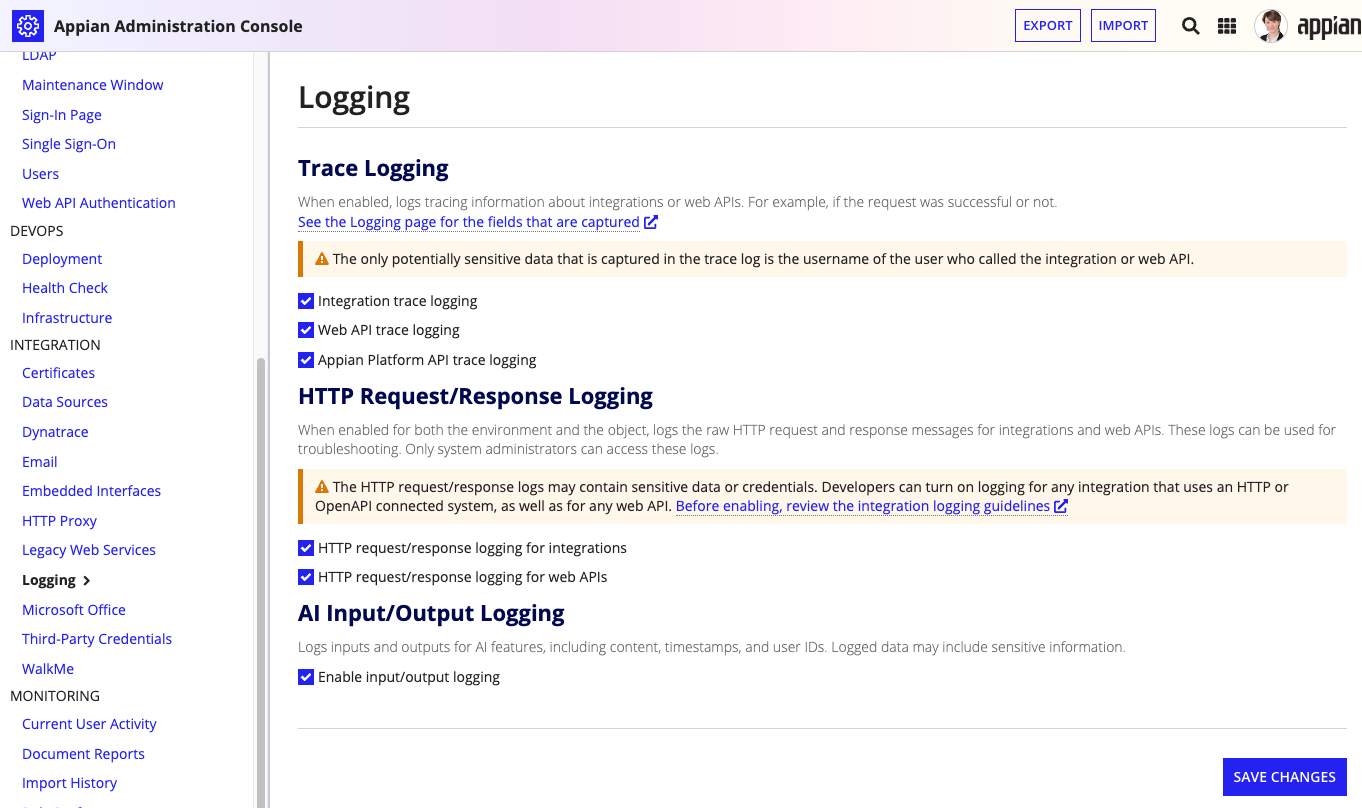Save changes to logging settings
Screen dimensions: 1362x808
[x=1285, y=777]
